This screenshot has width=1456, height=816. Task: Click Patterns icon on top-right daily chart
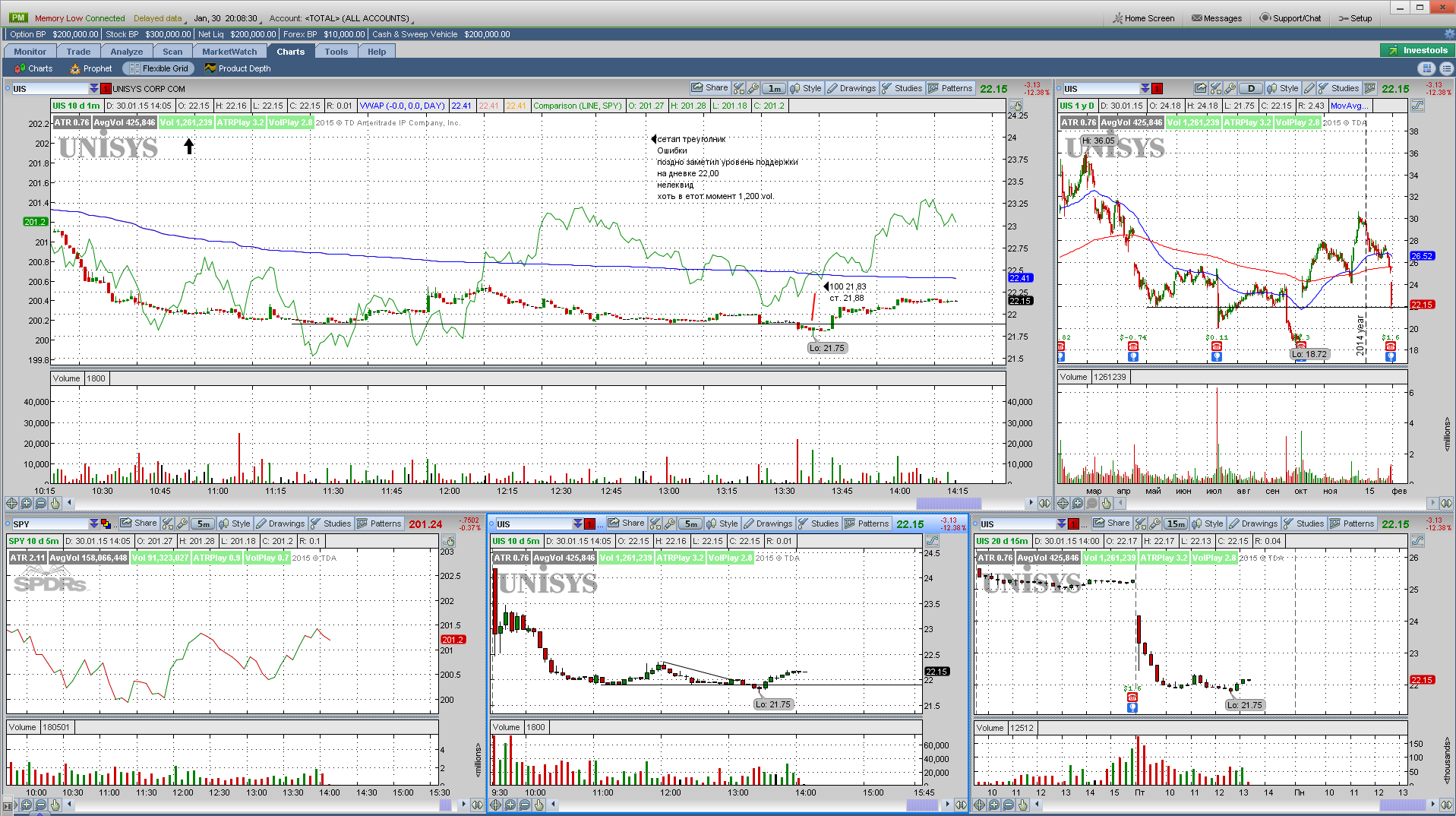pyautogui.click(x=1370, y=88)
